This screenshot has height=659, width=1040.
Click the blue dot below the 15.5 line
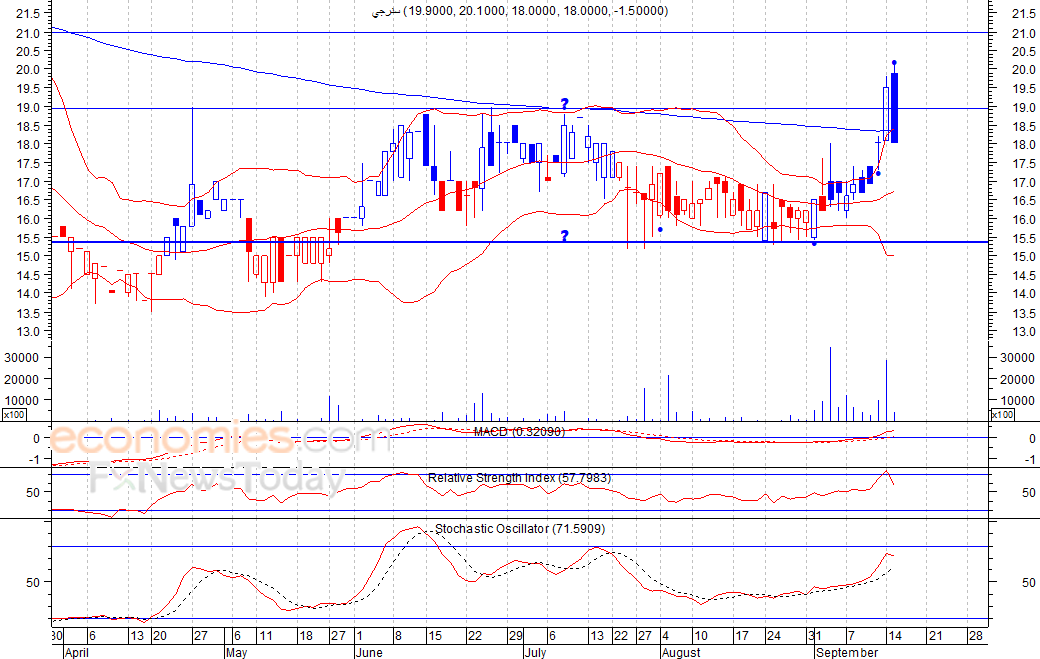(x=814, y=243)
